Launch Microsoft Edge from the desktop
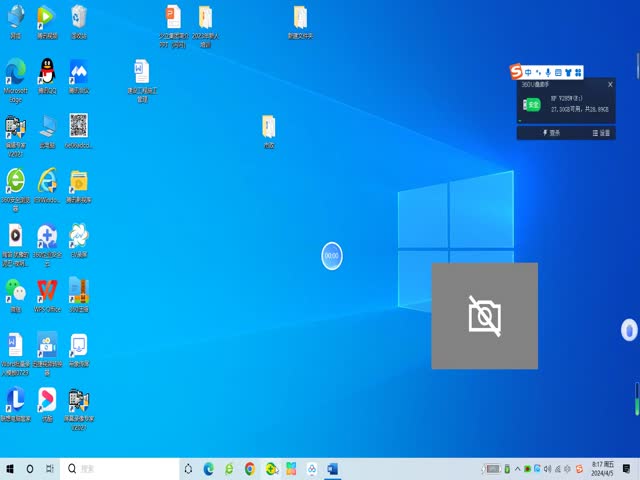 pos(15,73)
